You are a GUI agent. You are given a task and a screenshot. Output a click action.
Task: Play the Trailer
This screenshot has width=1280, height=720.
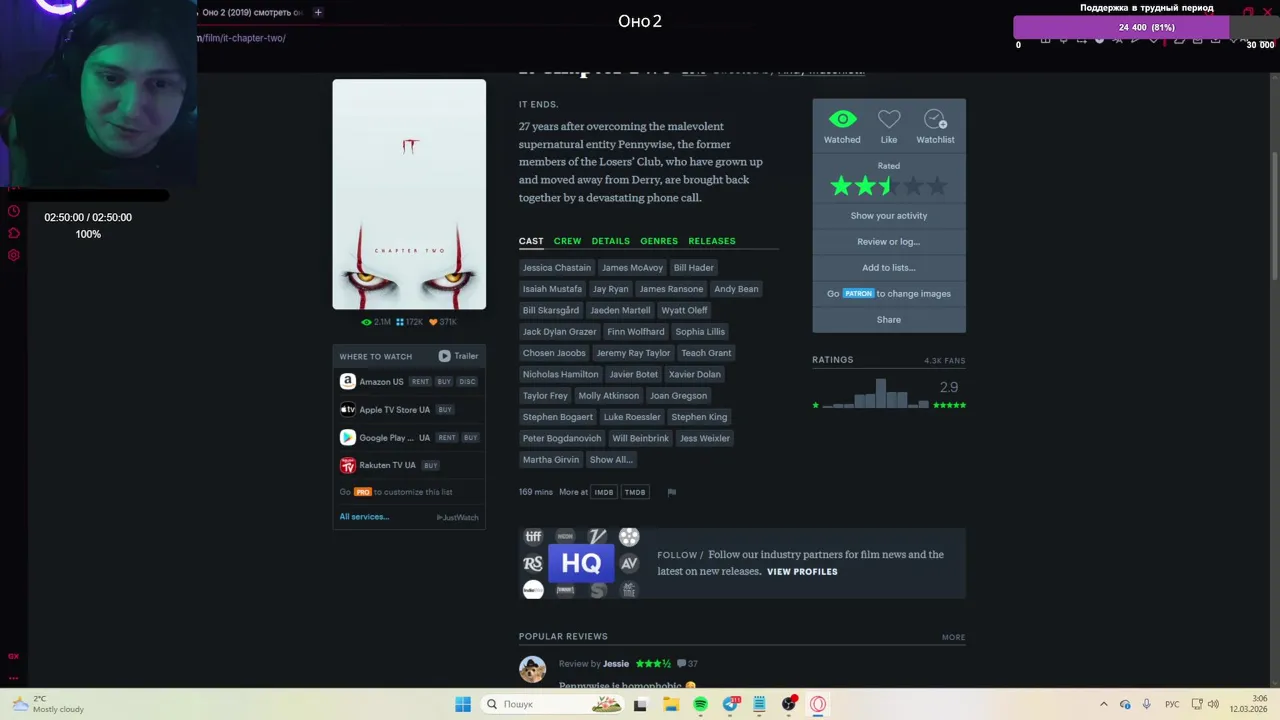tap(458, 356)
